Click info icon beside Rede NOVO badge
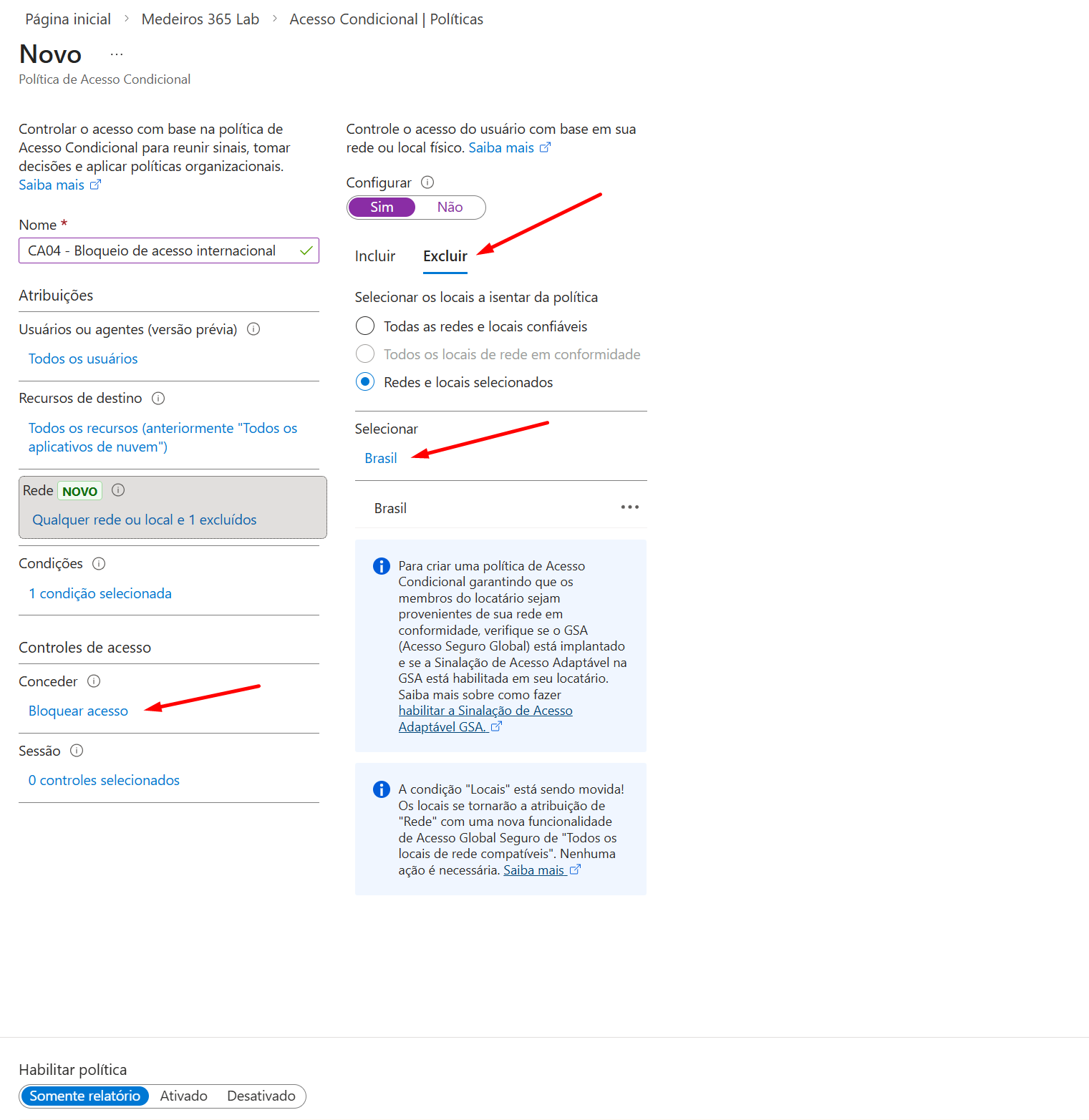Screen dimensions: 1089x1120 (x=119, y=490)
